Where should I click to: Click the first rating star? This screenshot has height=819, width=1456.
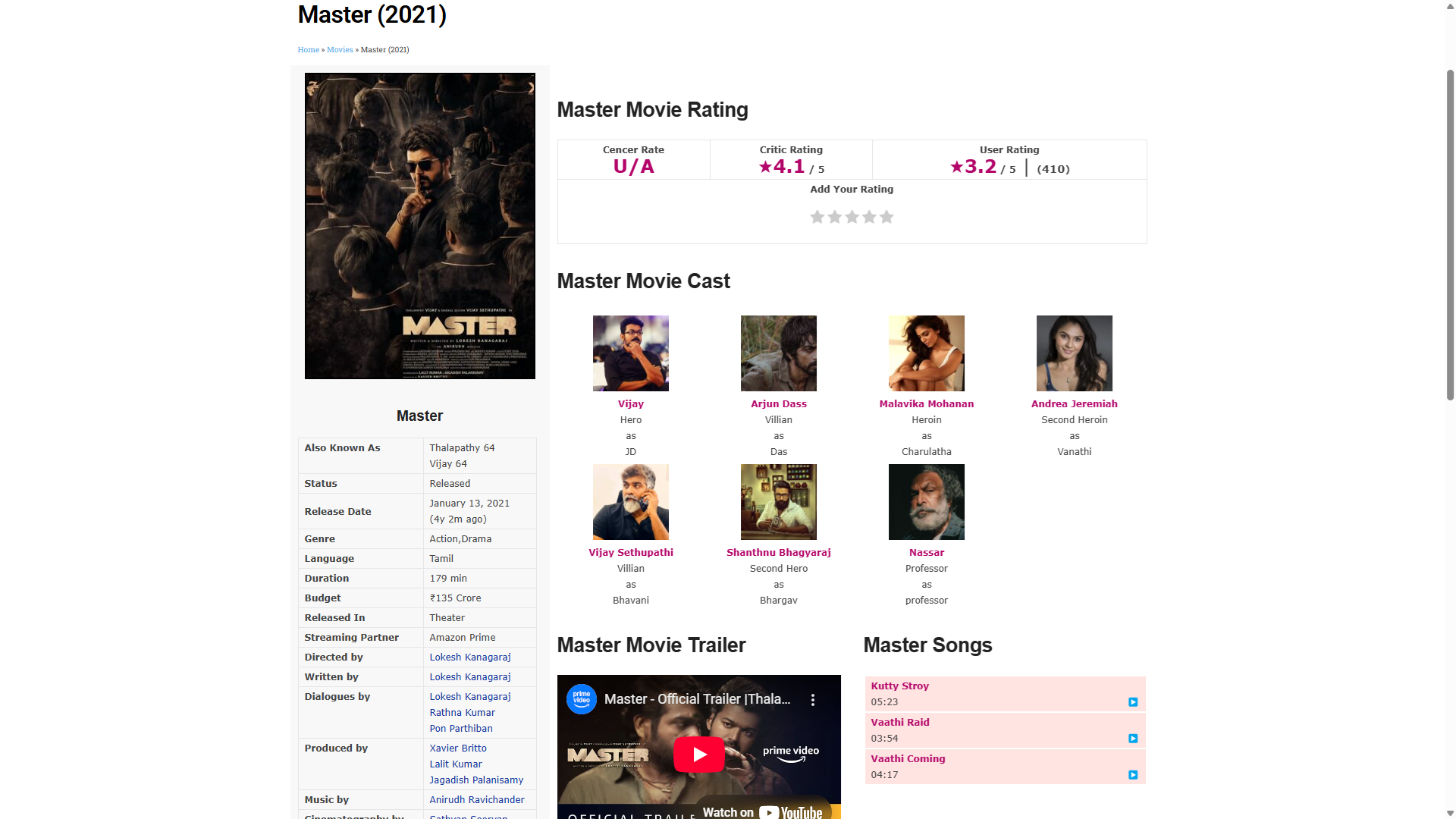pos(817,217)
